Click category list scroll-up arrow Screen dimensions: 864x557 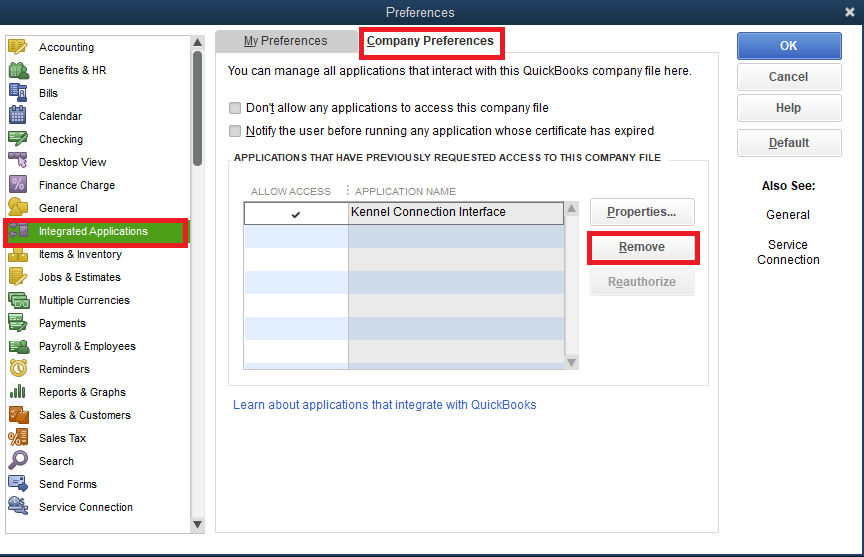pyautogui.click(x=197, y=42)
